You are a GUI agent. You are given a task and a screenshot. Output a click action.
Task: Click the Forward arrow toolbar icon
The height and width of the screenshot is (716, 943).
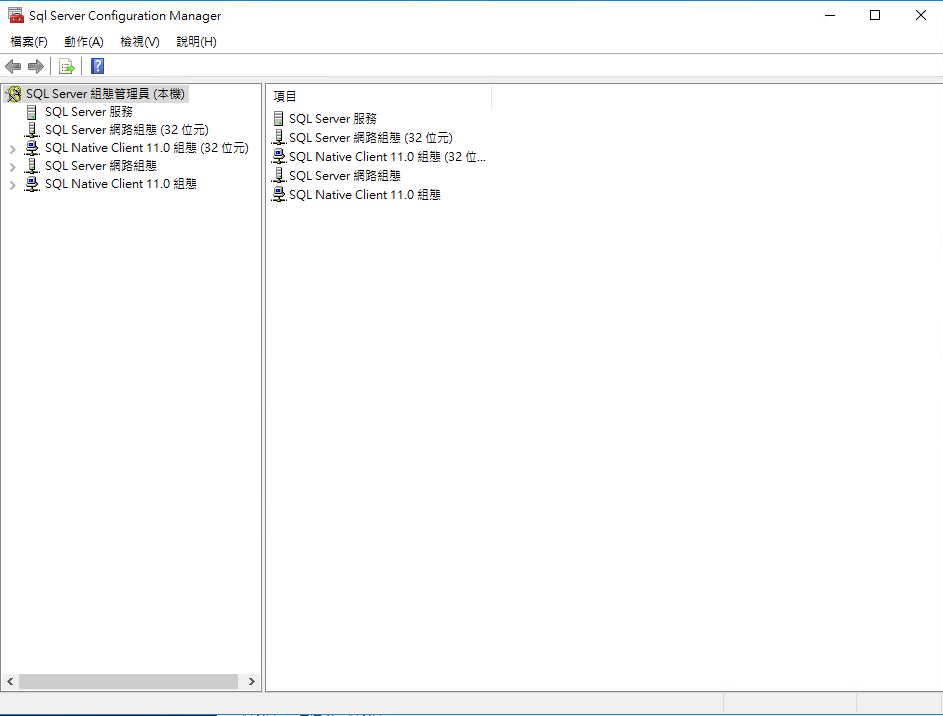[x=36, y=66]
